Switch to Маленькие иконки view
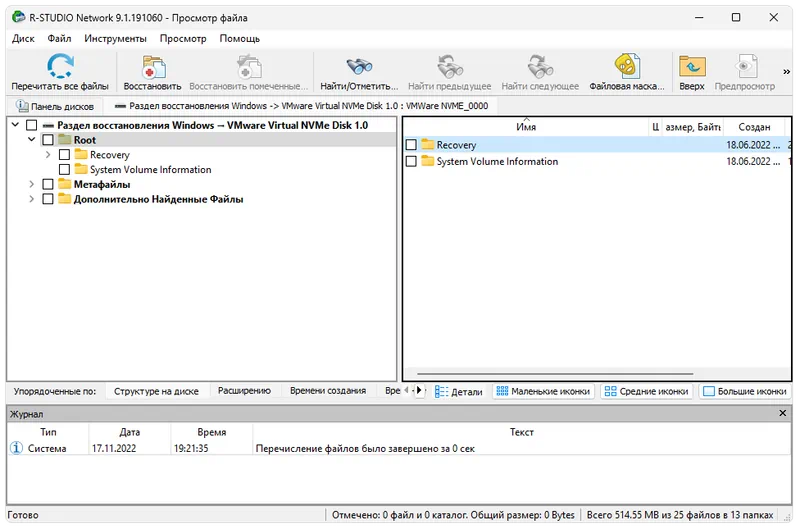This screenshot has height=529, width=800. point(543,391)
